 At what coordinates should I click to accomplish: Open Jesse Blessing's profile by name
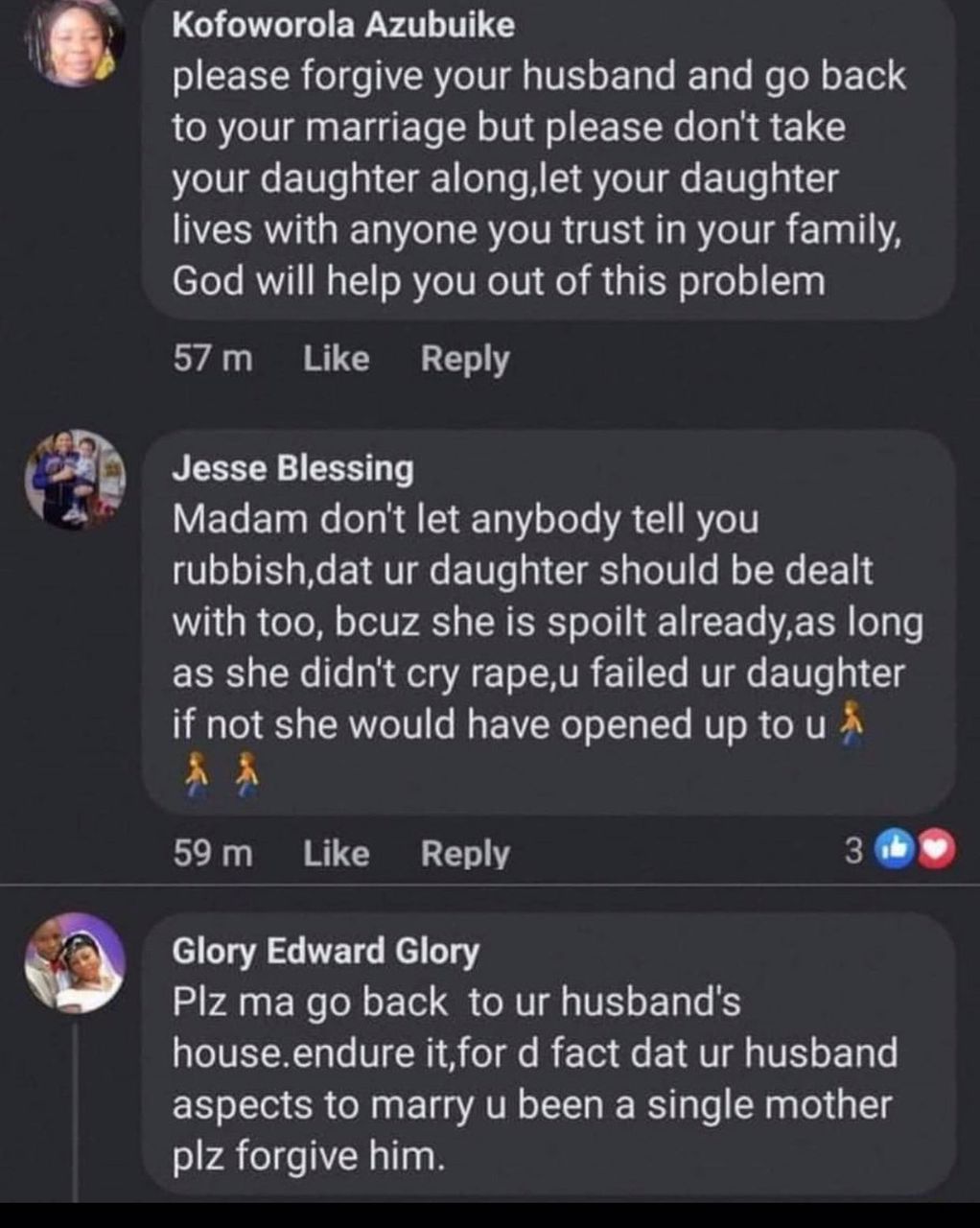292,468
